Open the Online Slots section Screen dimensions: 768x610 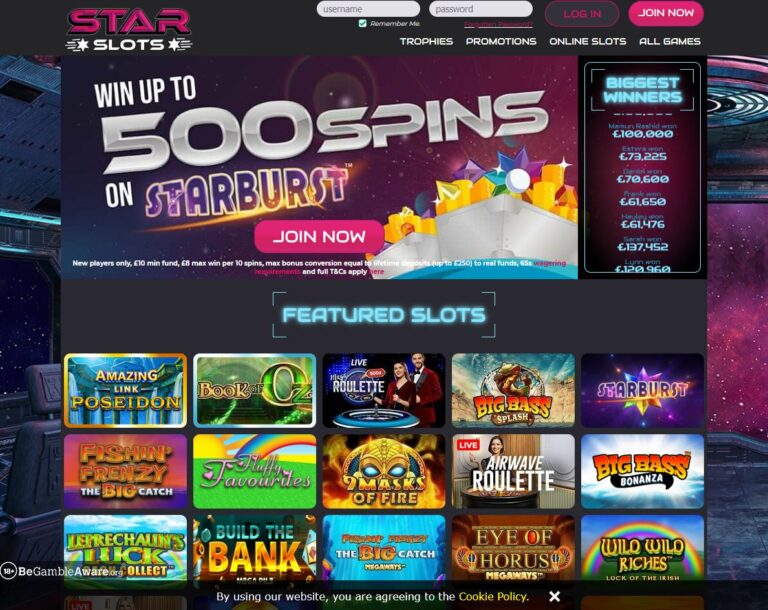coord(587,41)
